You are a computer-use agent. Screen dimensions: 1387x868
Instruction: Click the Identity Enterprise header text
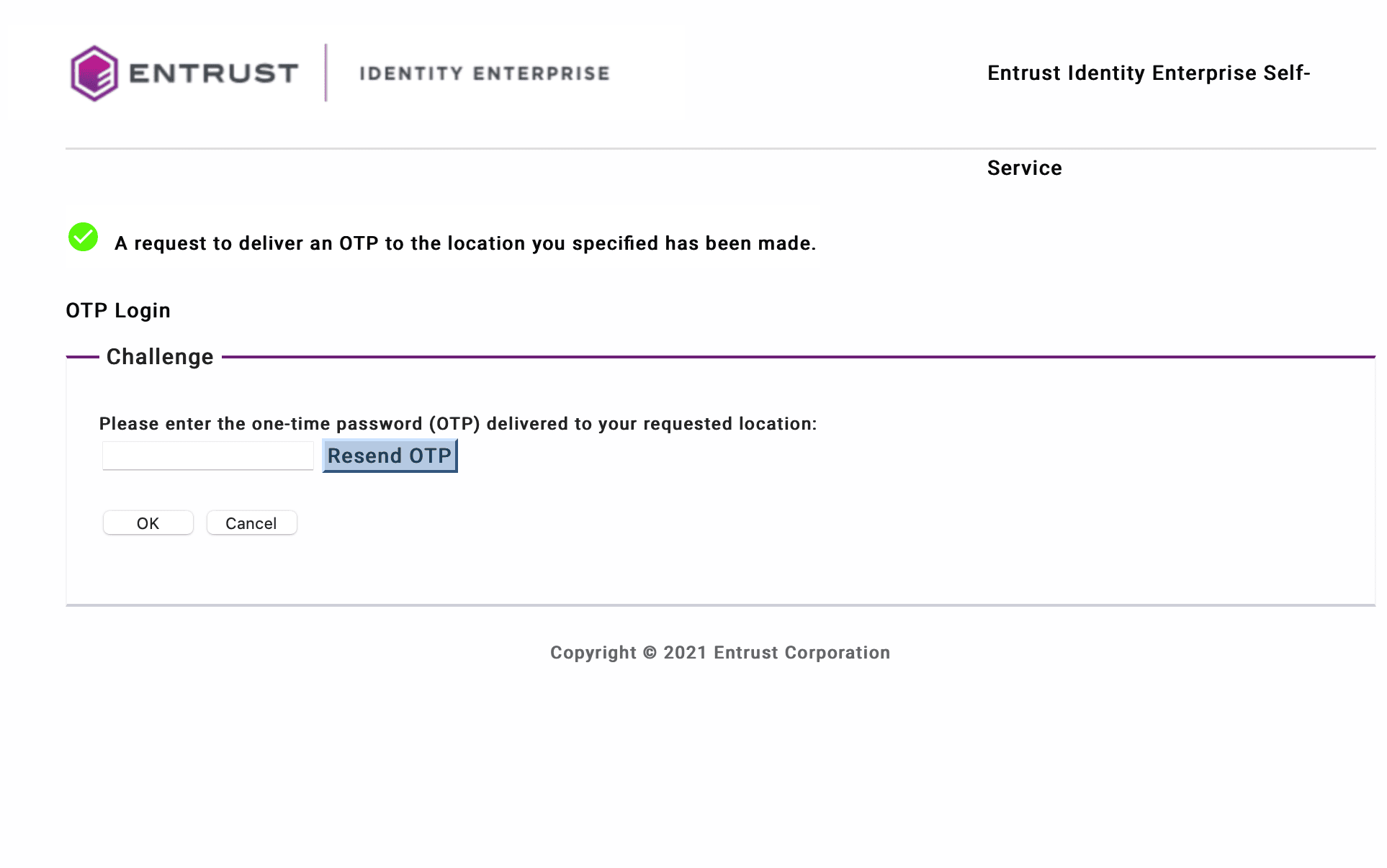coord(484,73)
